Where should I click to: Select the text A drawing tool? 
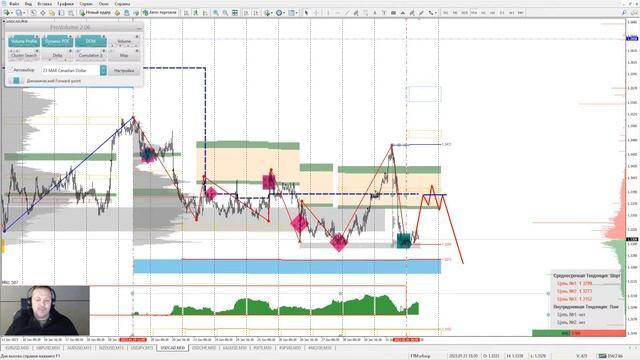[375, 13]
